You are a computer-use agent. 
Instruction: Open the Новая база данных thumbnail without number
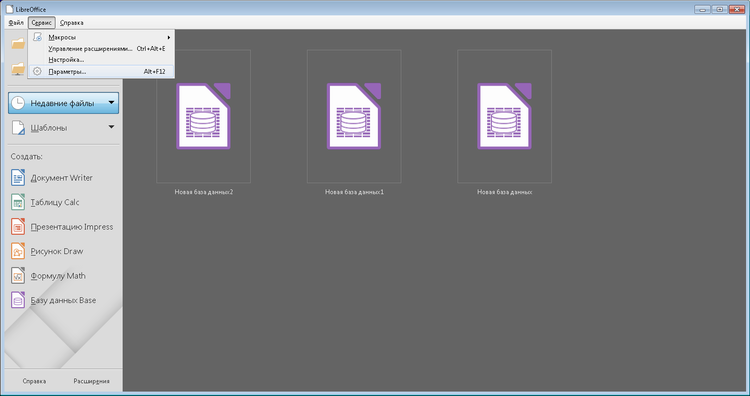tap(505, 116)
